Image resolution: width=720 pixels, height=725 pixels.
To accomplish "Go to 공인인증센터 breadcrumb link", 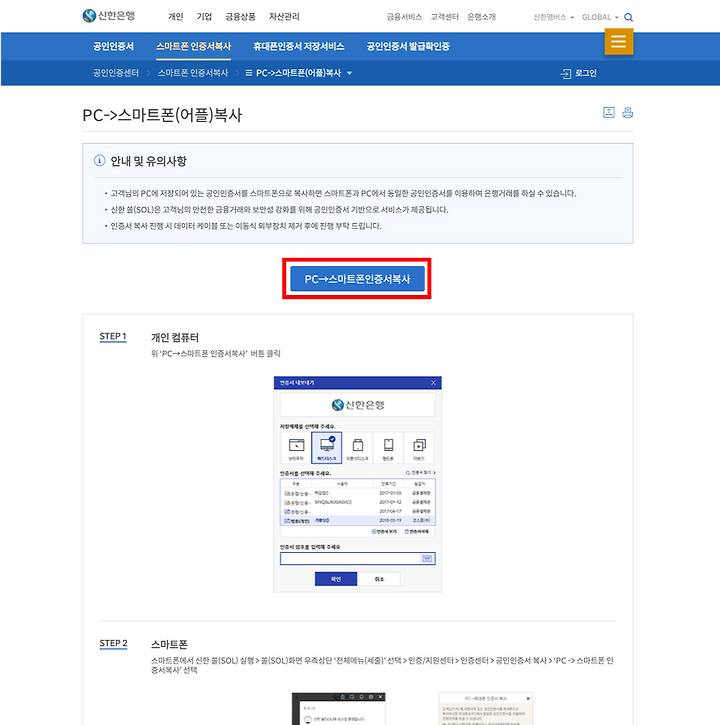I will pyautogui.click(x=116, y=73).
